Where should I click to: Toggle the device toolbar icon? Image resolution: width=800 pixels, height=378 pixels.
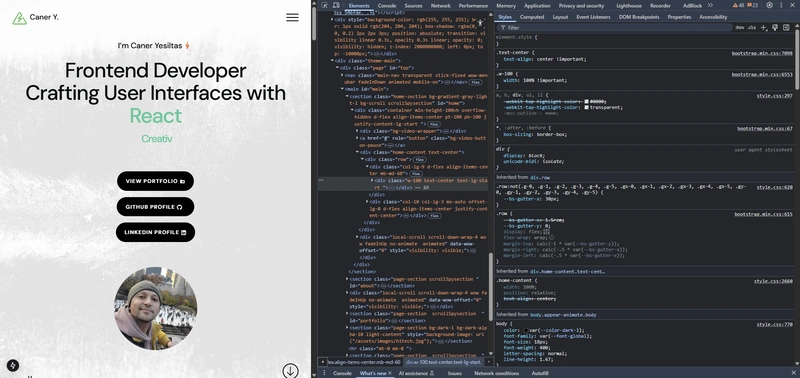click(336, 6)
